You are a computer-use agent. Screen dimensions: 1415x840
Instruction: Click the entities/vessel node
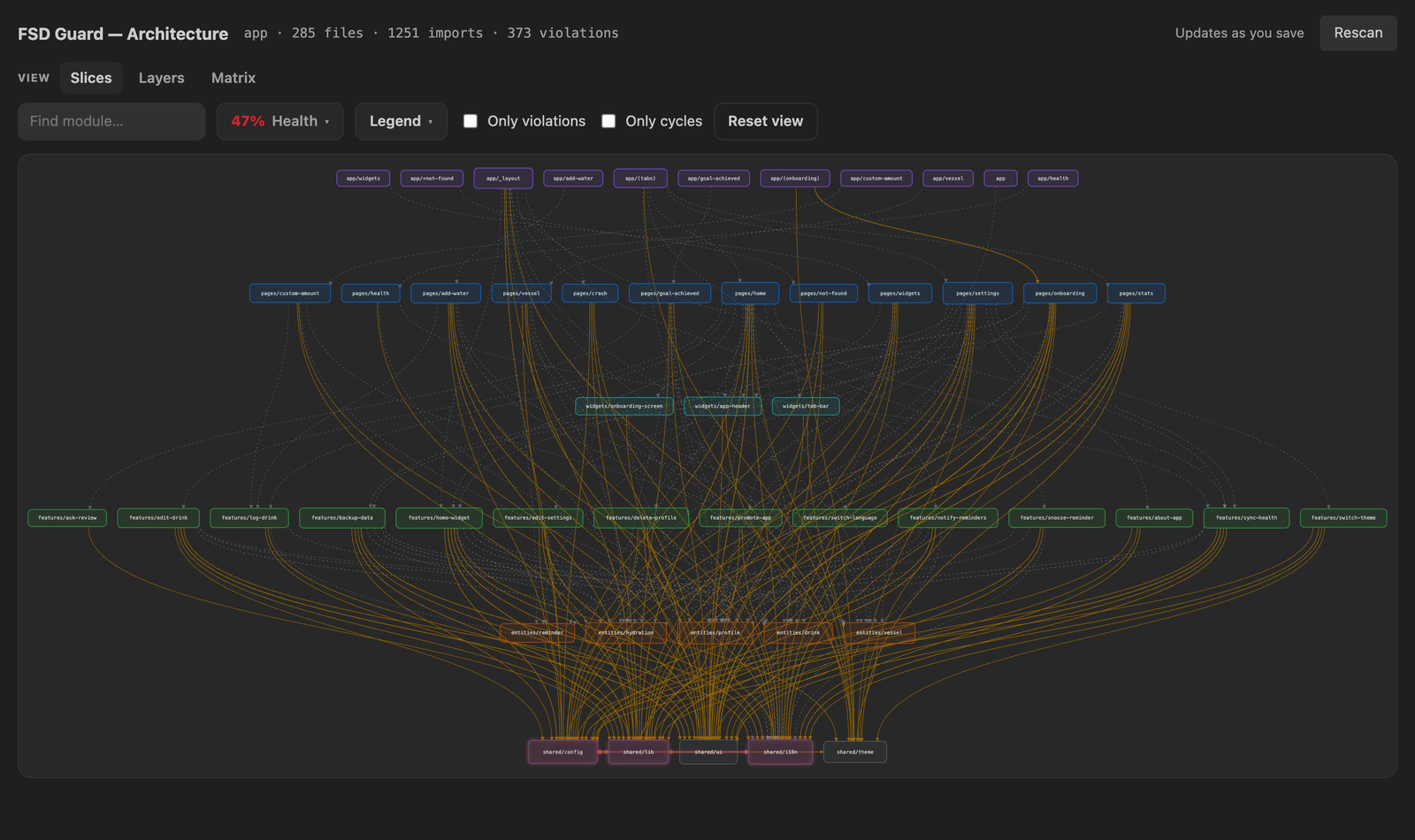pyautogui.click(x=879, y=633)
